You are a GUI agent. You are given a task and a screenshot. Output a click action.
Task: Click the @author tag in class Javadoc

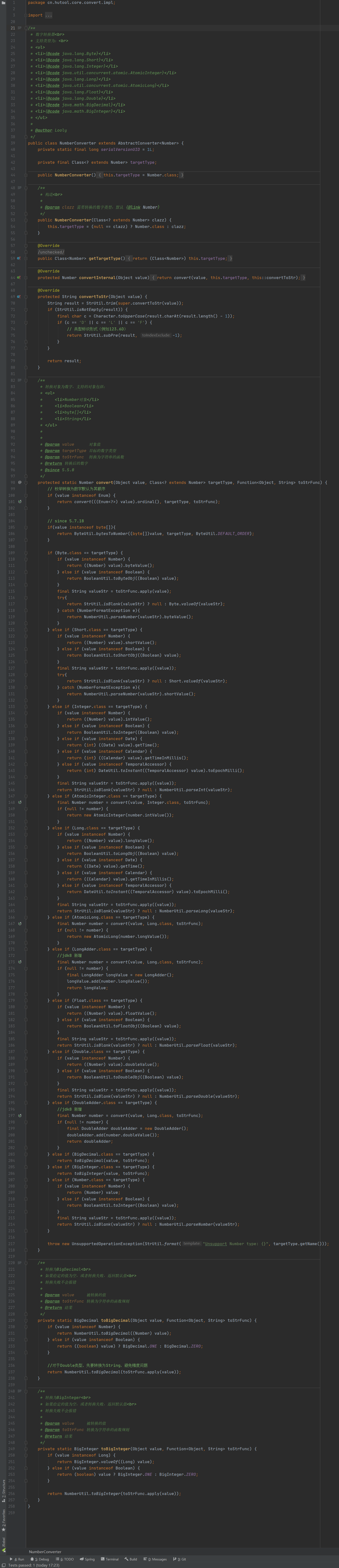pyautogui.click(x=43, y=130)
